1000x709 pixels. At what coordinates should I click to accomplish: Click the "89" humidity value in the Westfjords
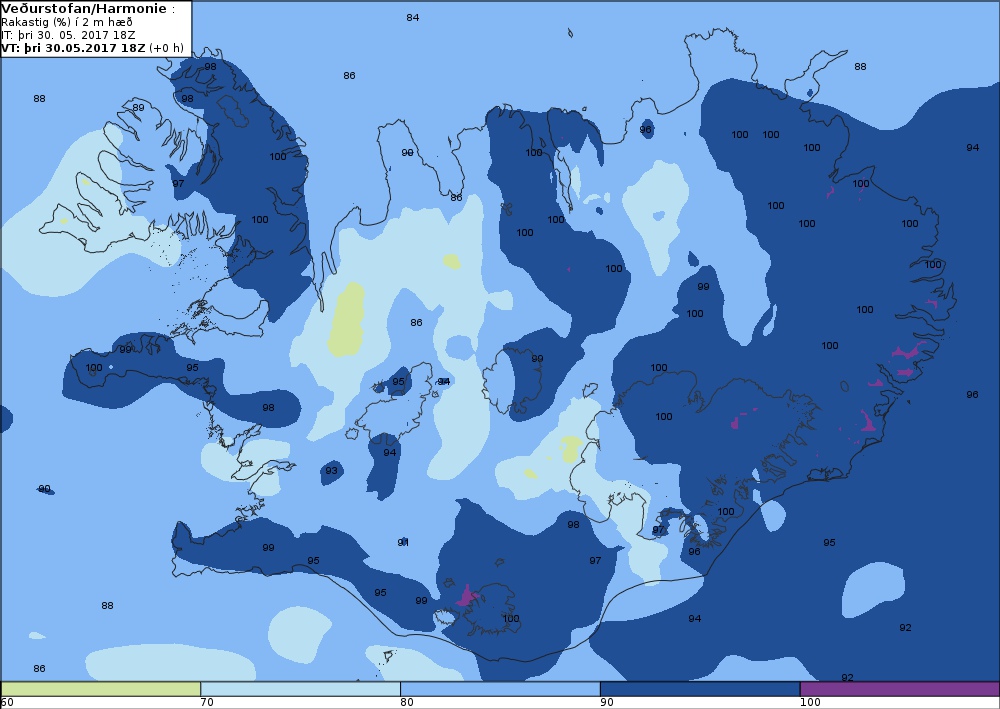138,108
